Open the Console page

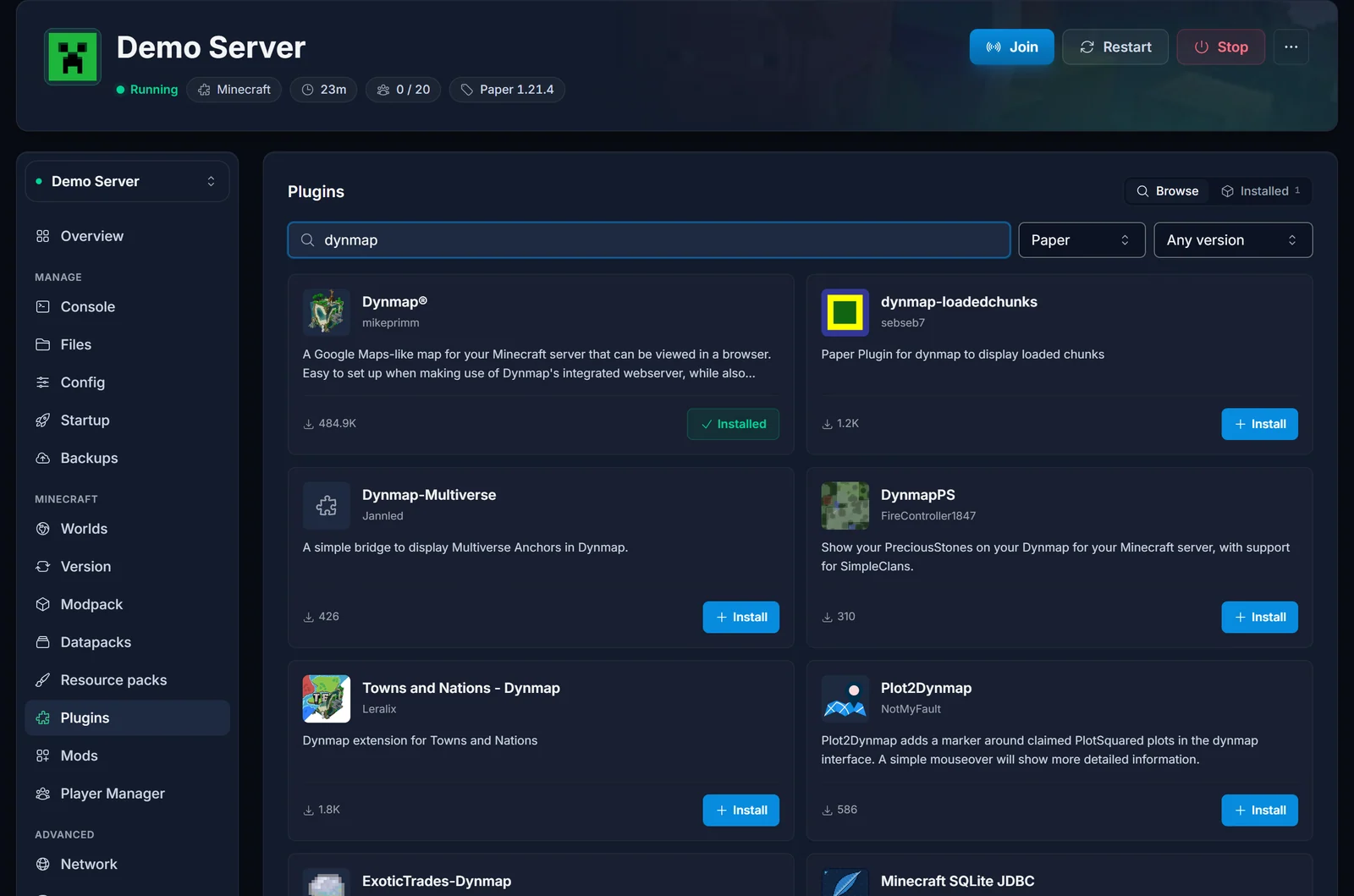coord(127,306)
